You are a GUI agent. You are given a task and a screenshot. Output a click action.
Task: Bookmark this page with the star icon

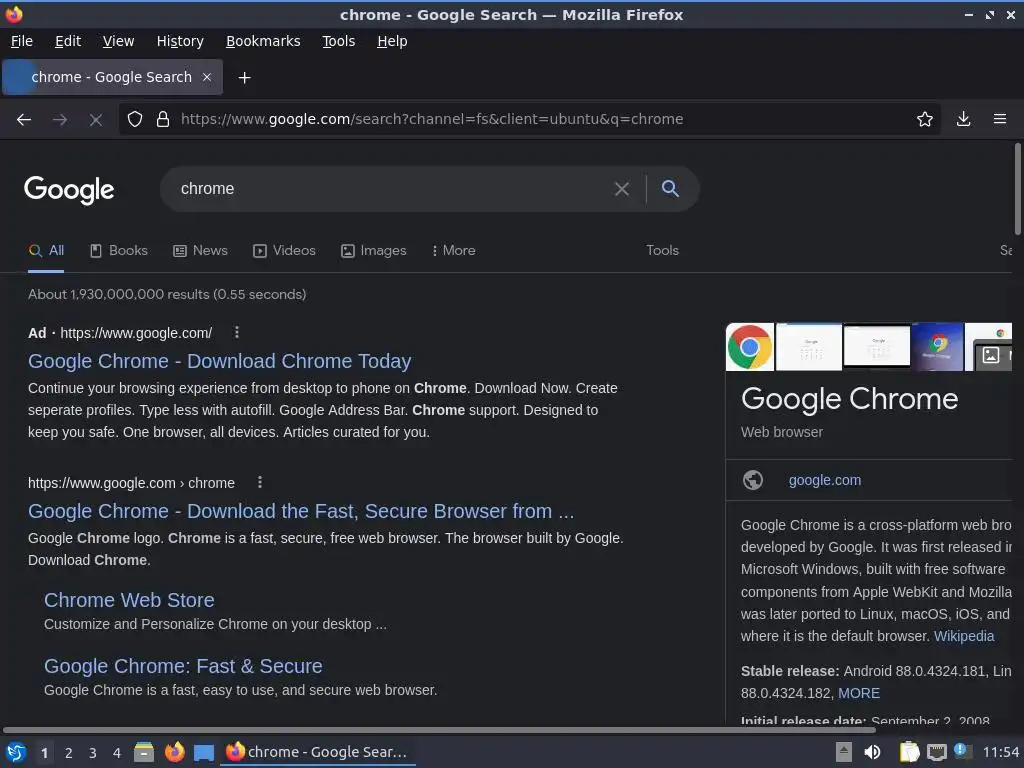925,119
